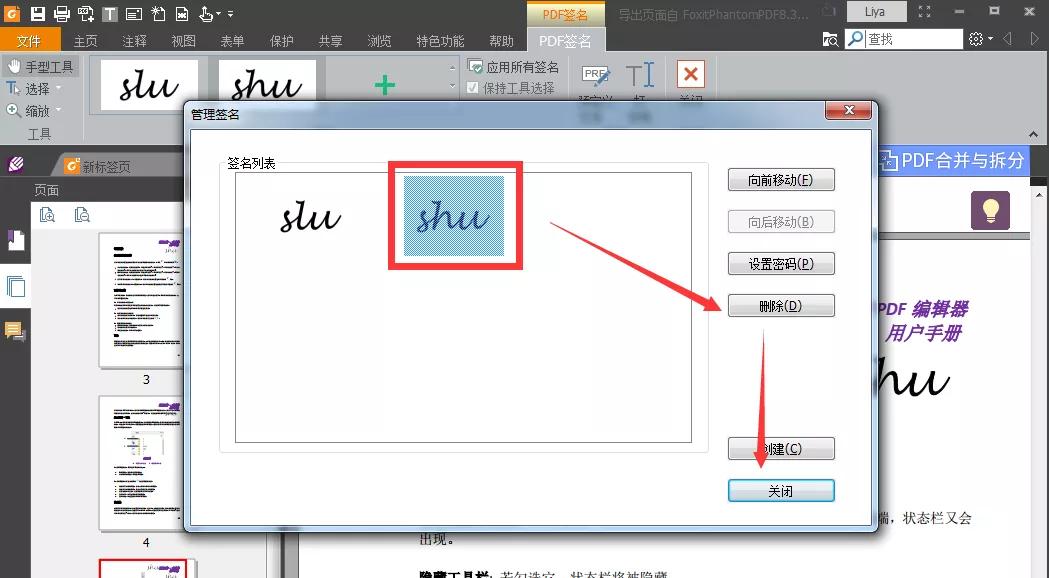Collapse the ribbon with the chevron

tap(1034, 134)
